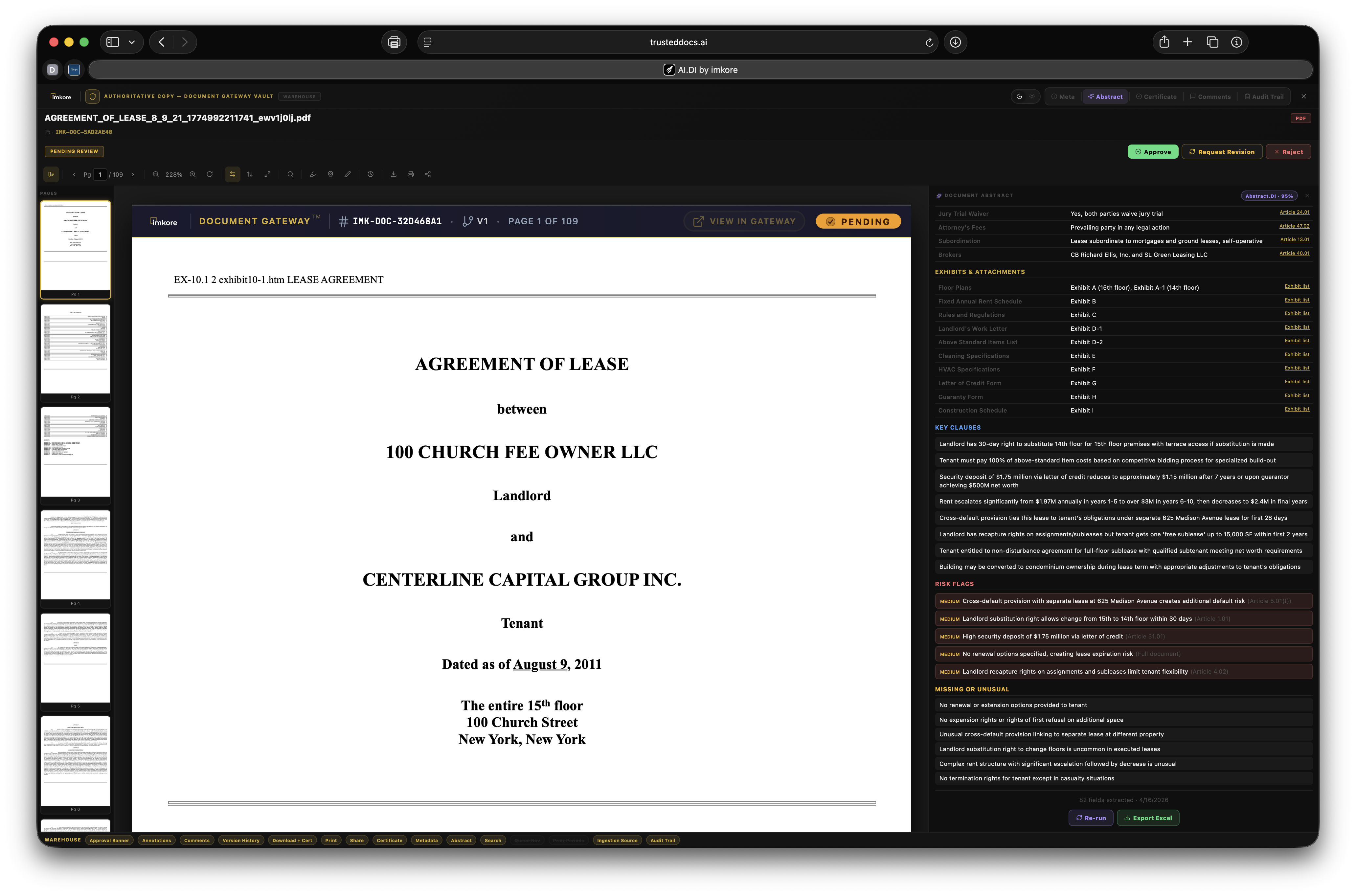The image size is (1356, 896).
Task: Open the Audit Trail tab
Action: [x=1264, y=97]
